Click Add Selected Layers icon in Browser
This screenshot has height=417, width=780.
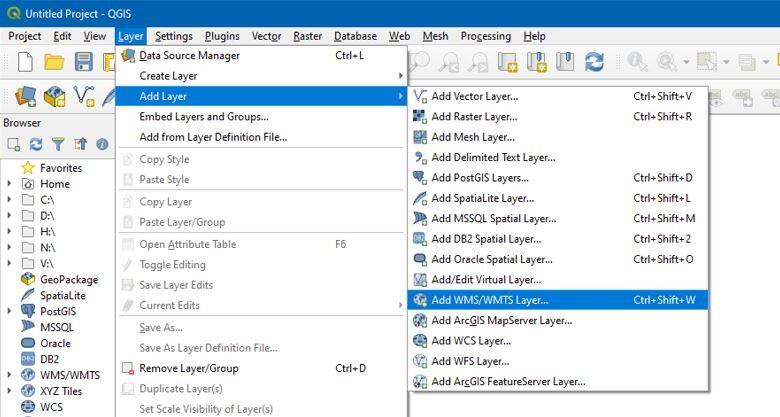(x=13, y=144)
